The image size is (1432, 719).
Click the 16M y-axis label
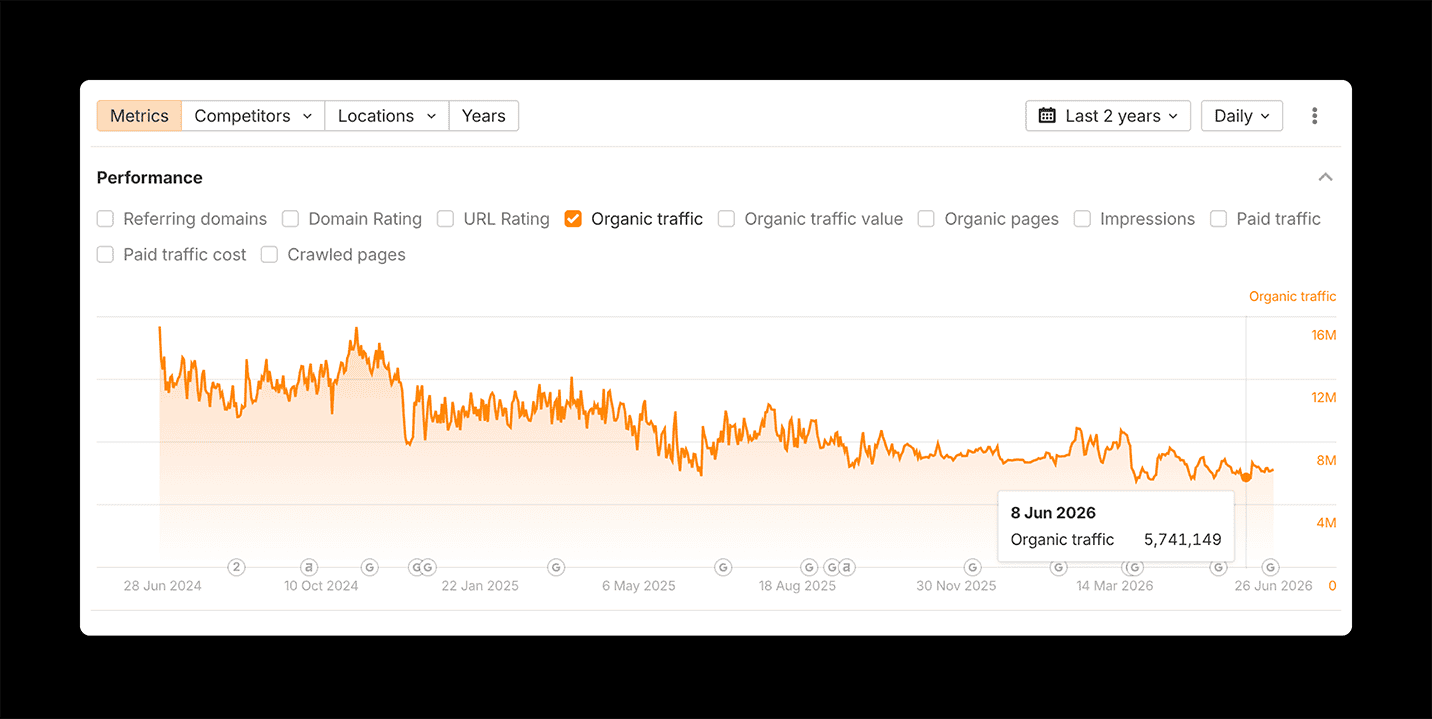click(1324, 335)
